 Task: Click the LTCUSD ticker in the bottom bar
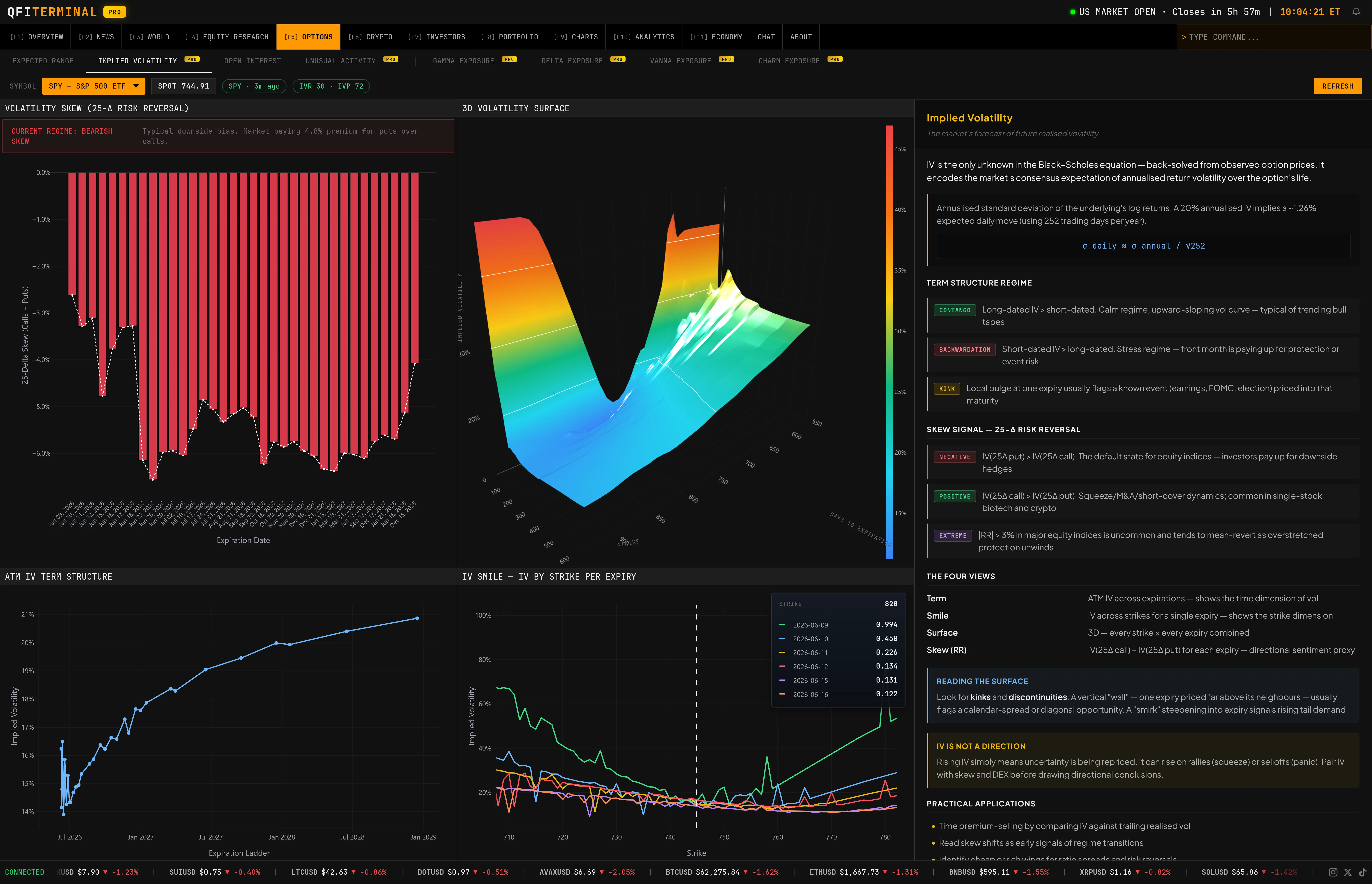coord(339,872)
